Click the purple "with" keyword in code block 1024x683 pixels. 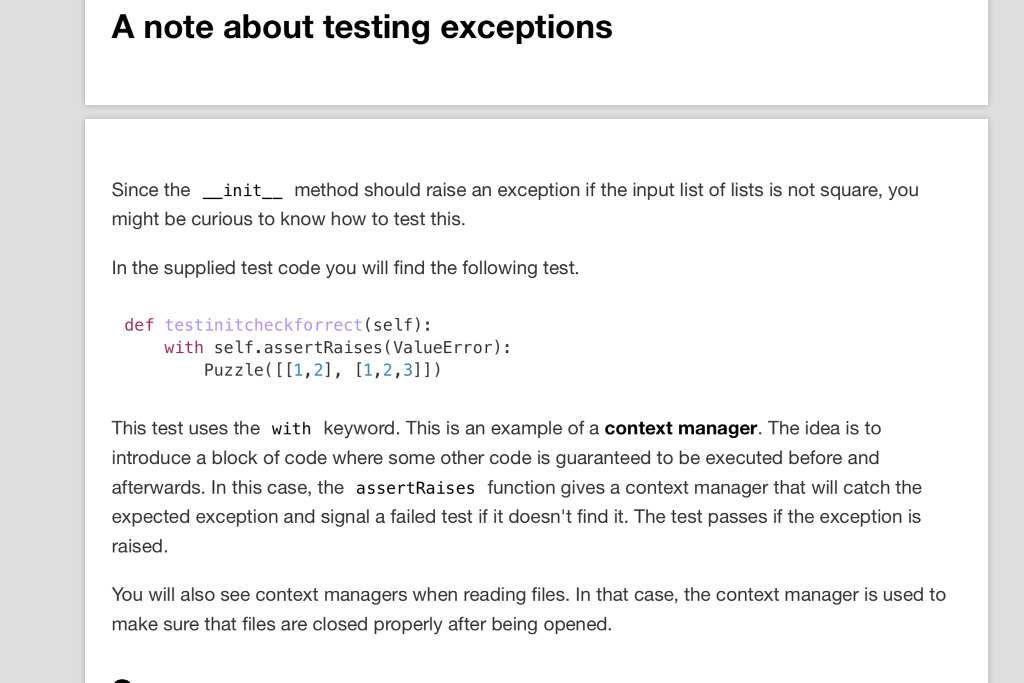(184, 347)
